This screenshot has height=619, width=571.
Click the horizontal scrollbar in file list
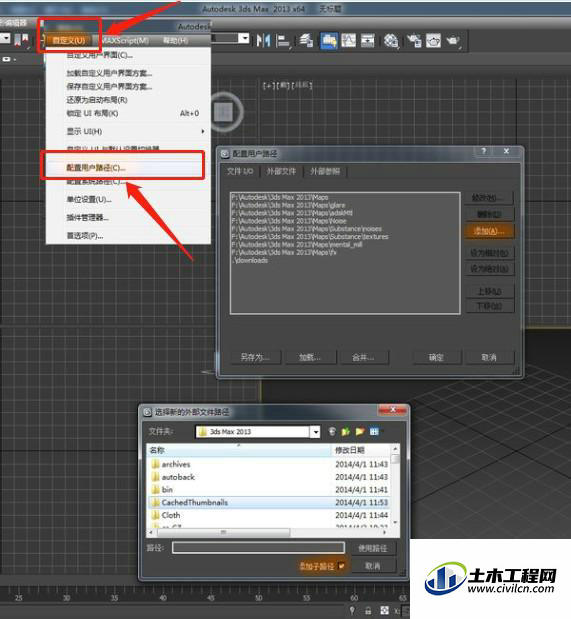224,533
